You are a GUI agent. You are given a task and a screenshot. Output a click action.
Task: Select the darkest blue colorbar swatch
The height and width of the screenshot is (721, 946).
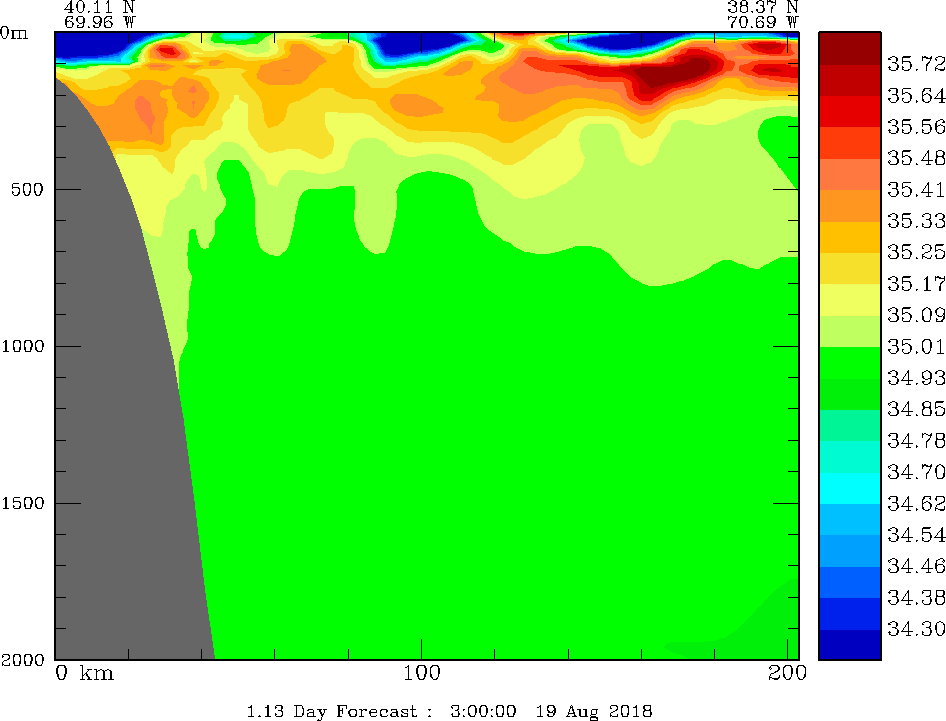pos(849,644)
